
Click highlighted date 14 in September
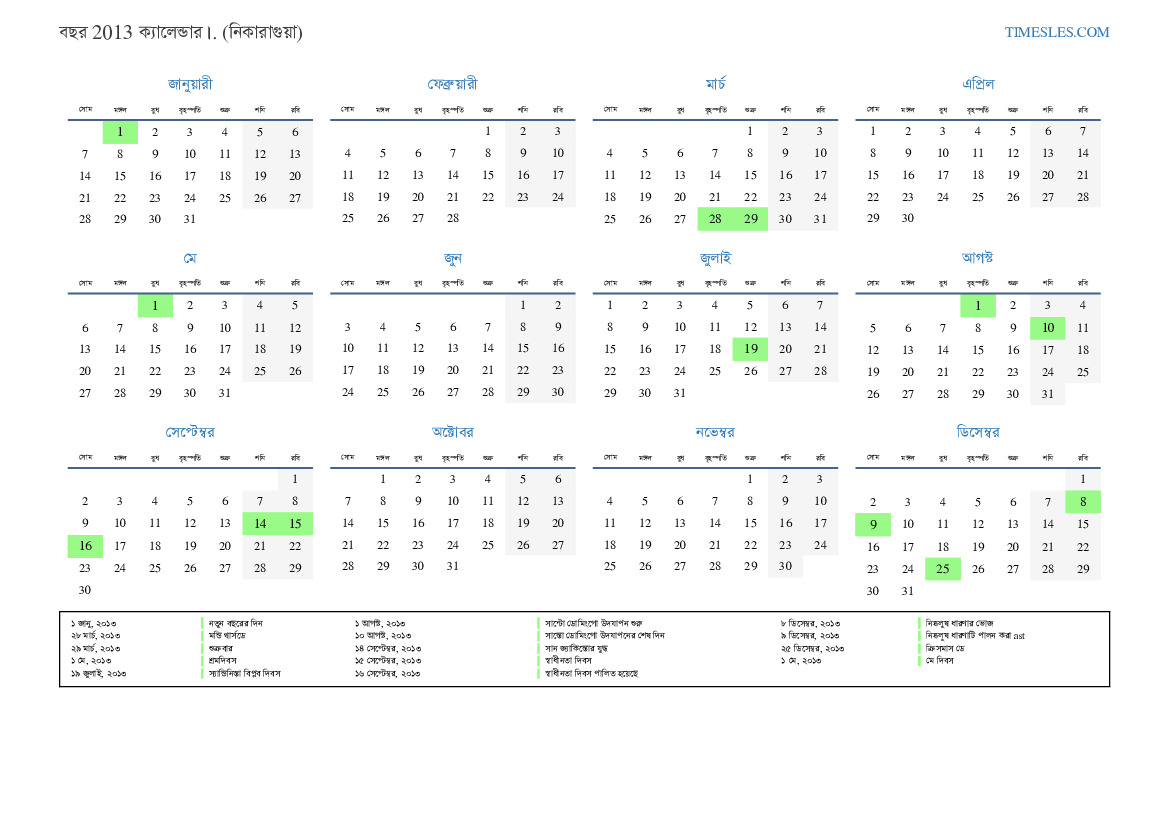click(x=260, y=523)
